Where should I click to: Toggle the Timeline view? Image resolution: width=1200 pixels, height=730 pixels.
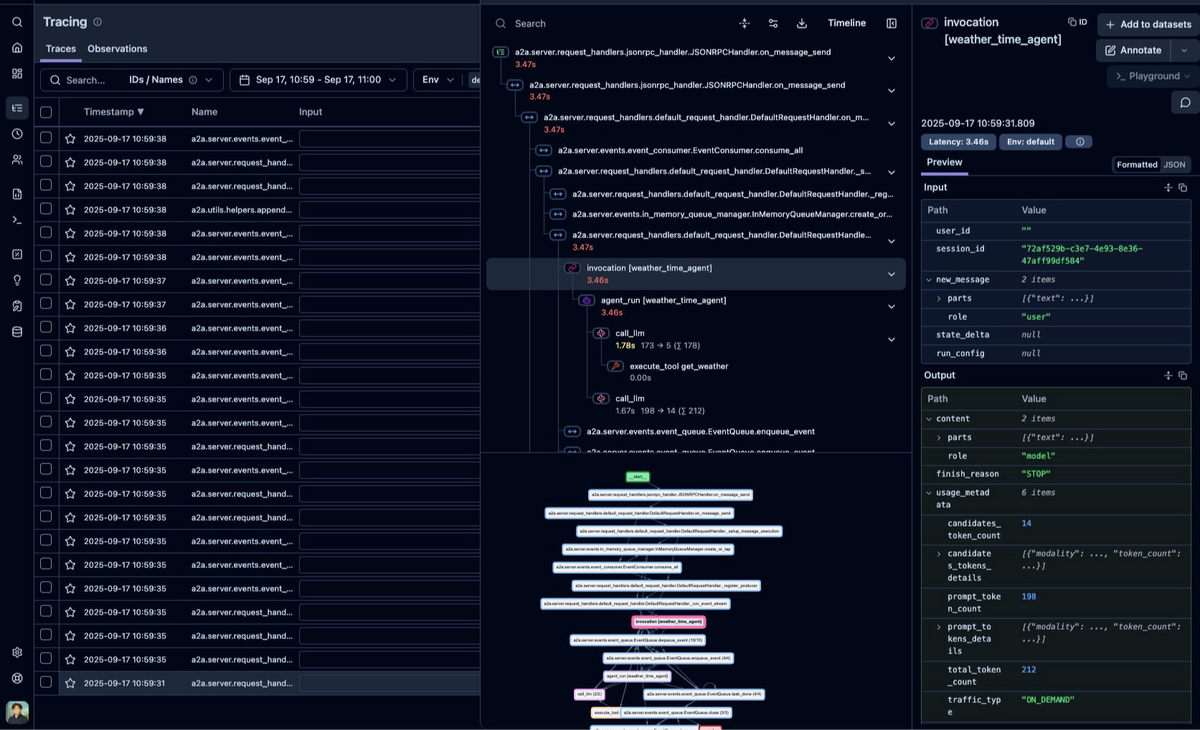pyautogui.click(x=847, y=23)
